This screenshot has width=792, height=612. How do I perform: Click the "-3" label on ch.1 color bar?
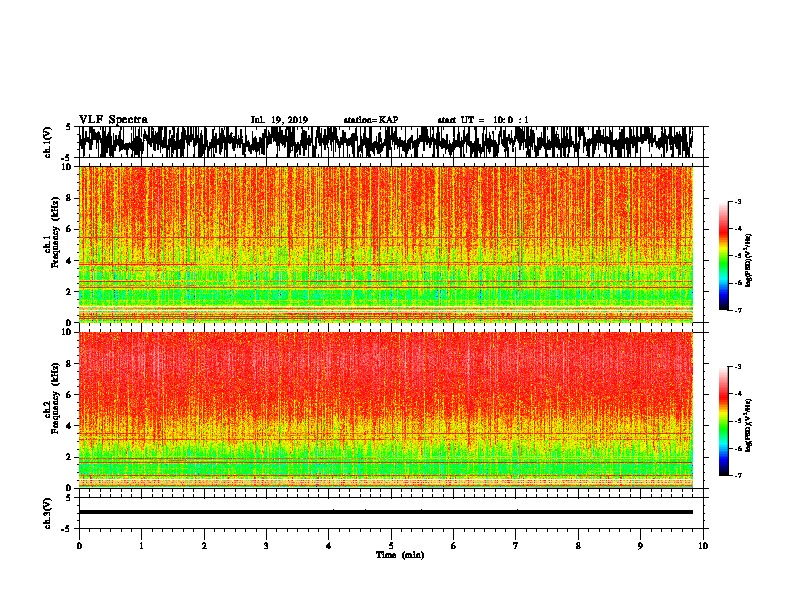click(x=737, y=201)
